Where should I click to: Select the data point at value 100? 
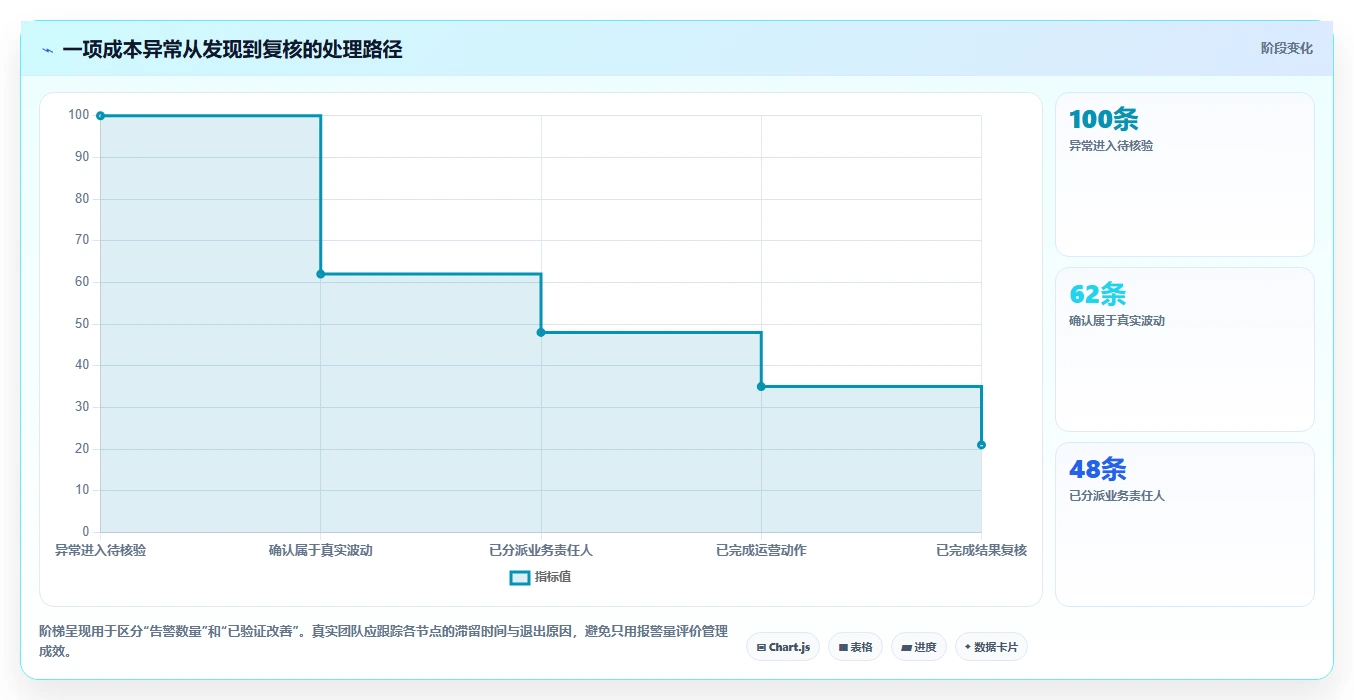100,116
